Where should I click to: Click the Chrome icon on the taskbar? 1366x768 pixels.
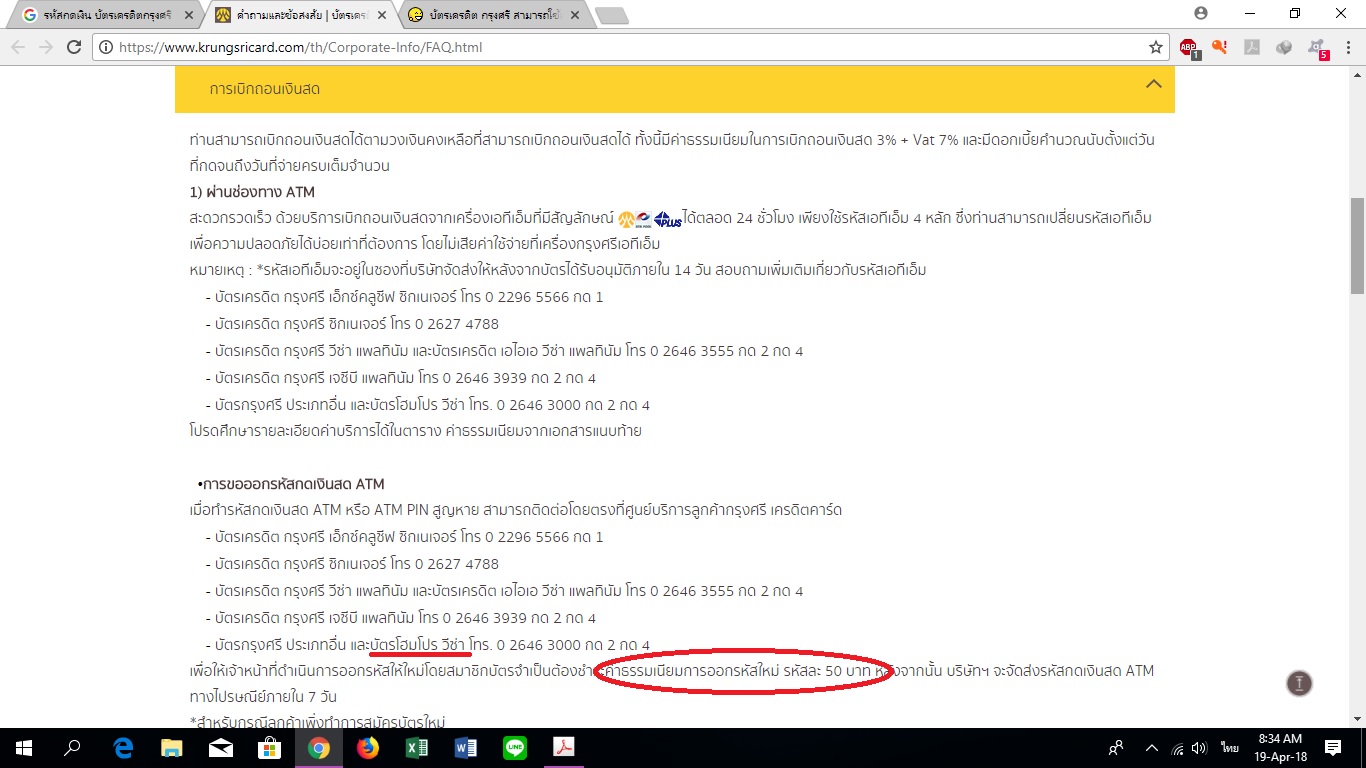click(319, 748)
